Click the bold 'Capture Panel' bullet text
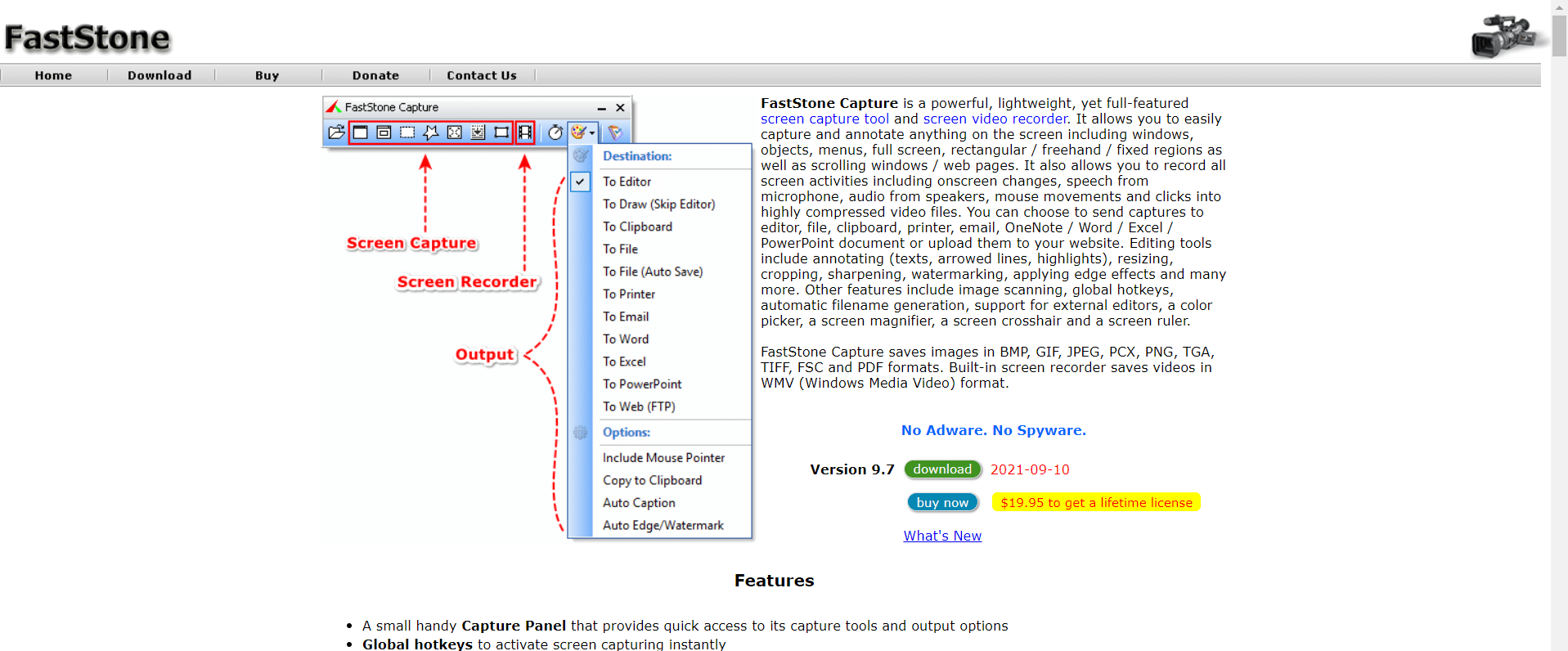 click(x=514, y=626)
